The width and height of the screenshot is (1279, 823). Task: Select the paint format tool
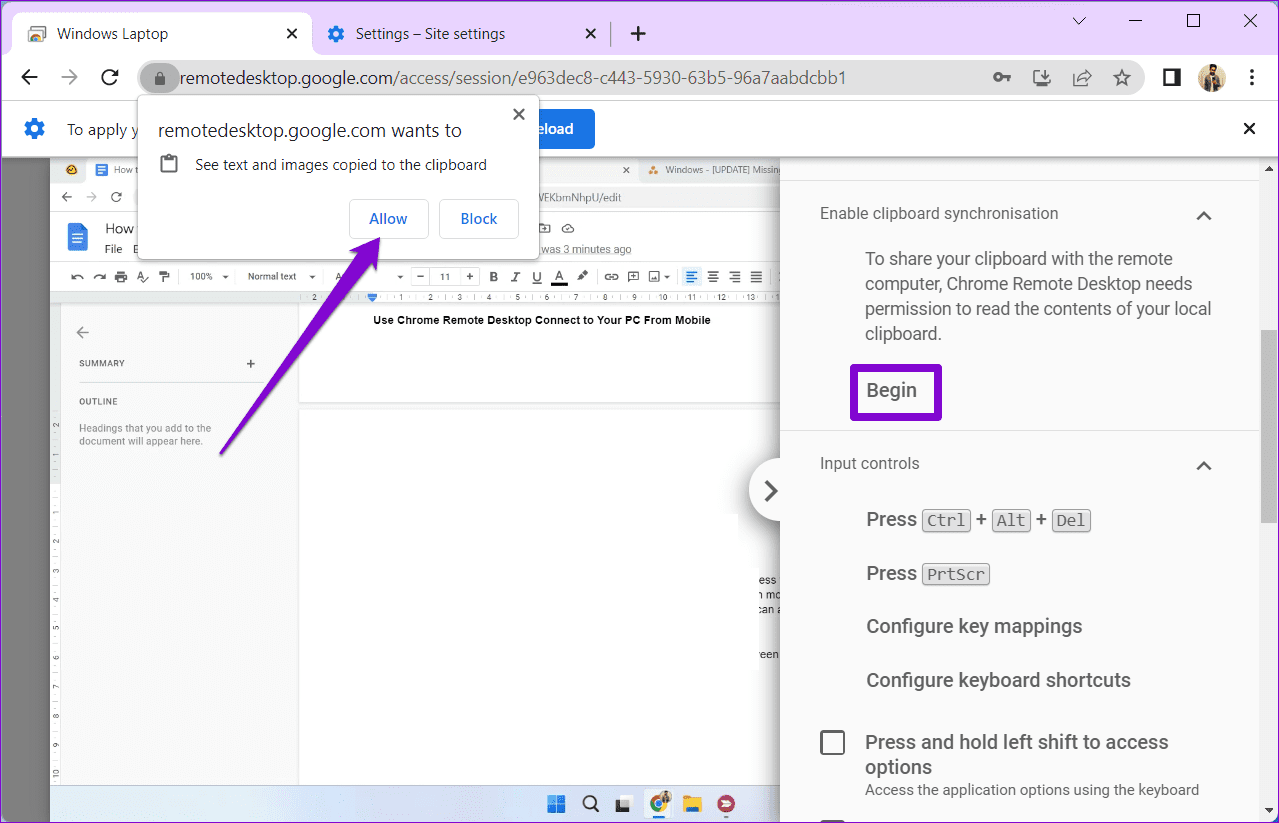point(164,276)
